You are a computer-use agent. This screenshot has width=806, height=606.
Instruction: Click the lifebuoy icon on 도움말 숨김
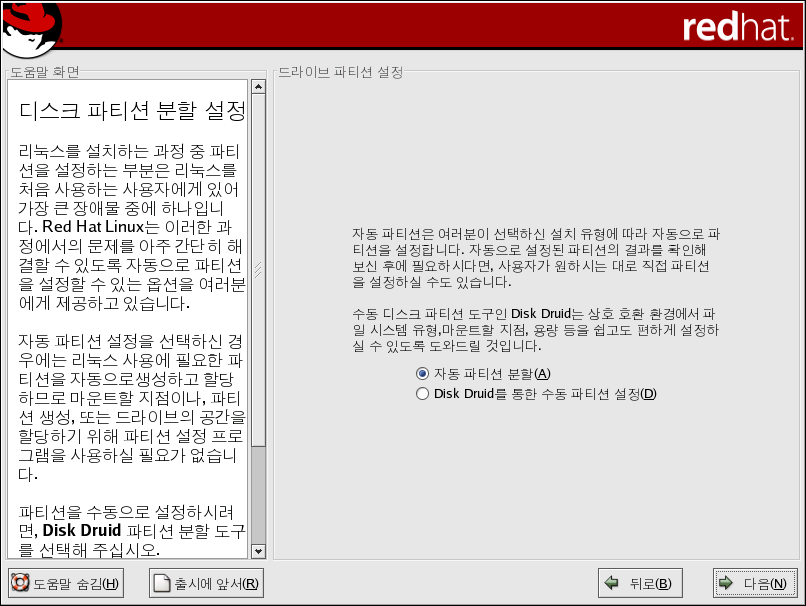point(20,584)
